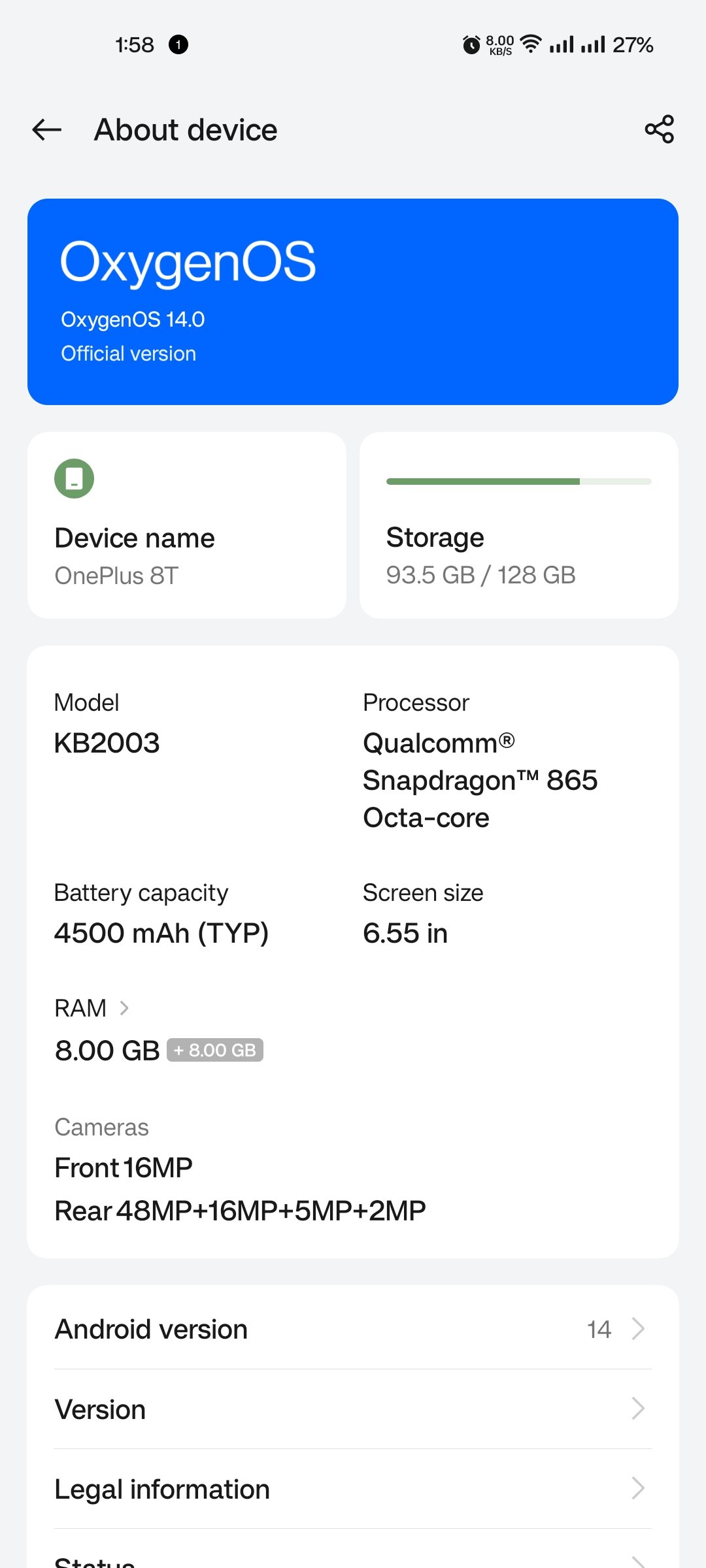Tap the chevron next to Legal information

[639, 1489]
